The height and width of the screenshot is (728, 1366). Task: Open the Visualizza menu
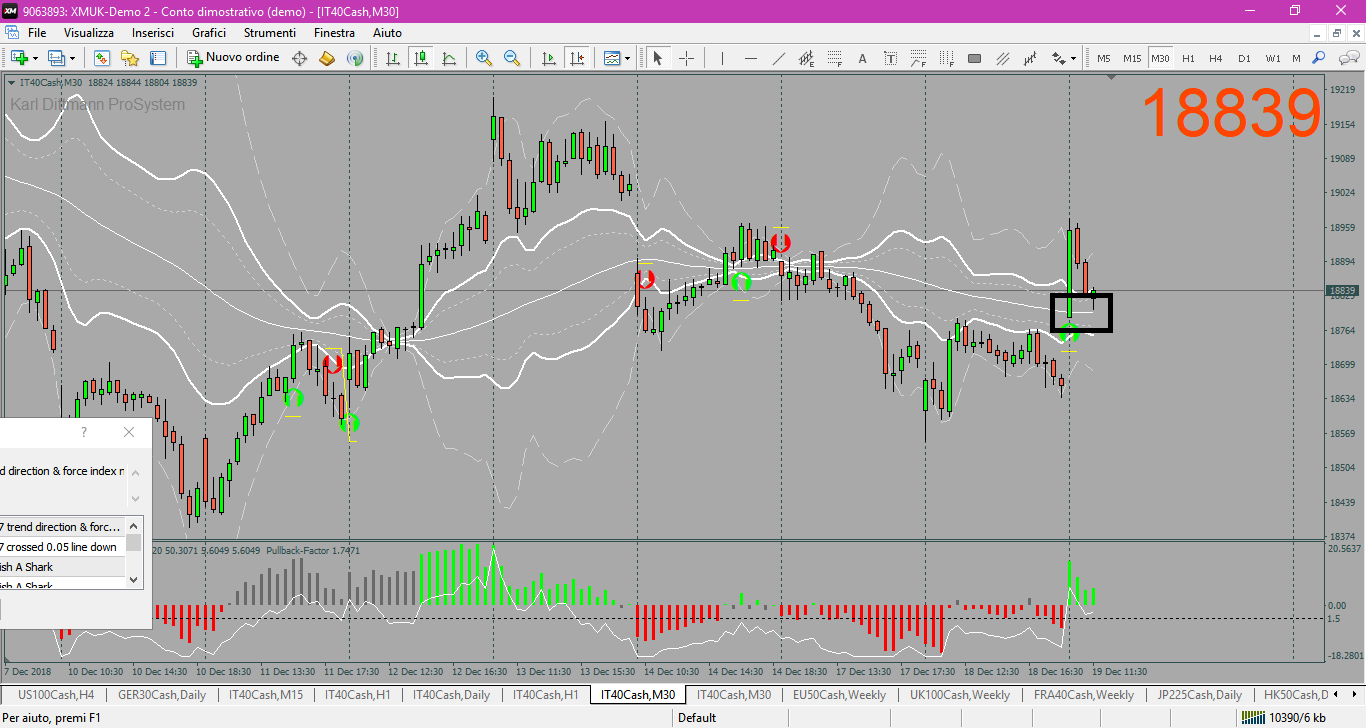point(89,33)
